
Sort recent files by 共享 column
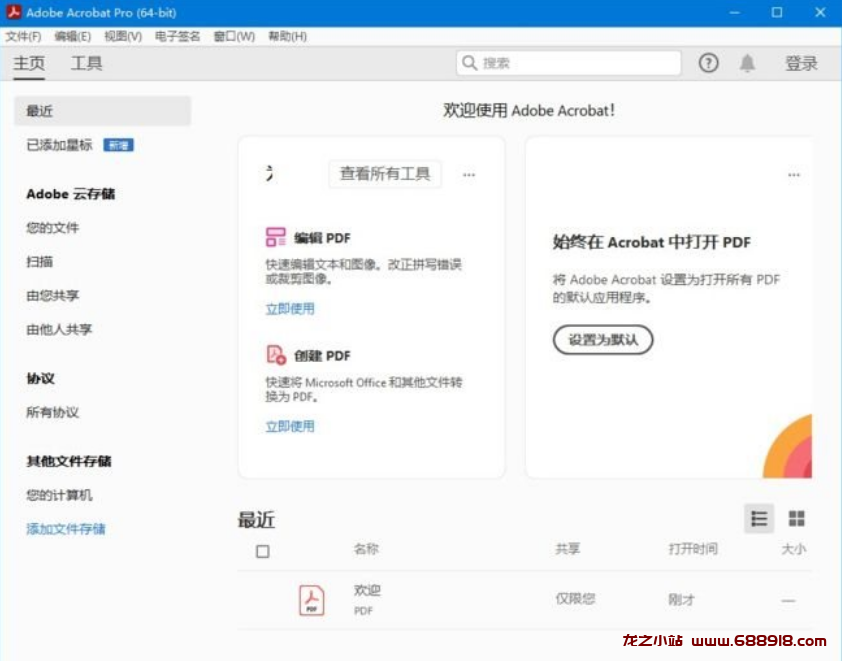click(568, 549)
